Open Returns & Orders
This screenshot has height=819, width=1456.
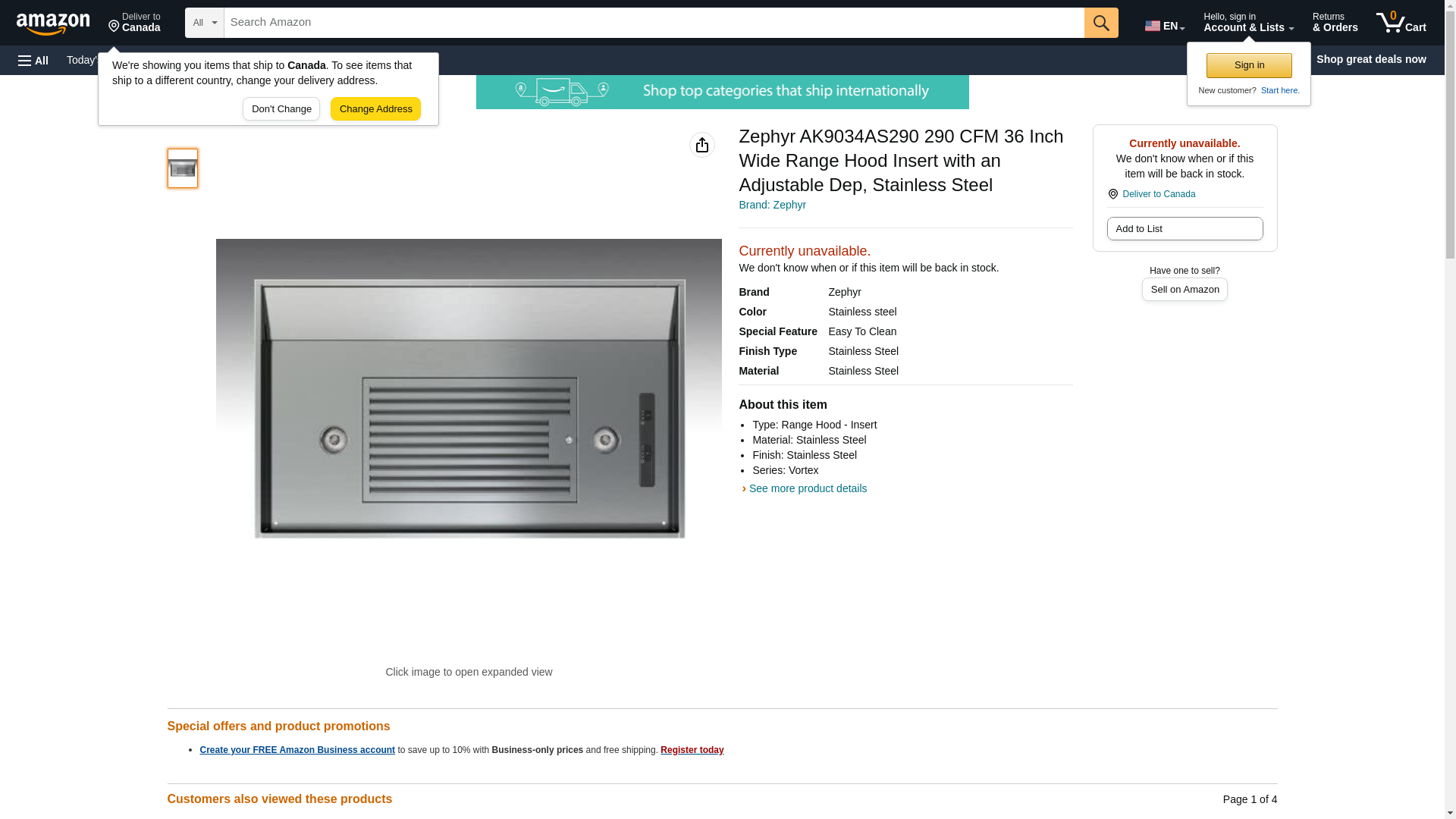[x=1335, y=23]
